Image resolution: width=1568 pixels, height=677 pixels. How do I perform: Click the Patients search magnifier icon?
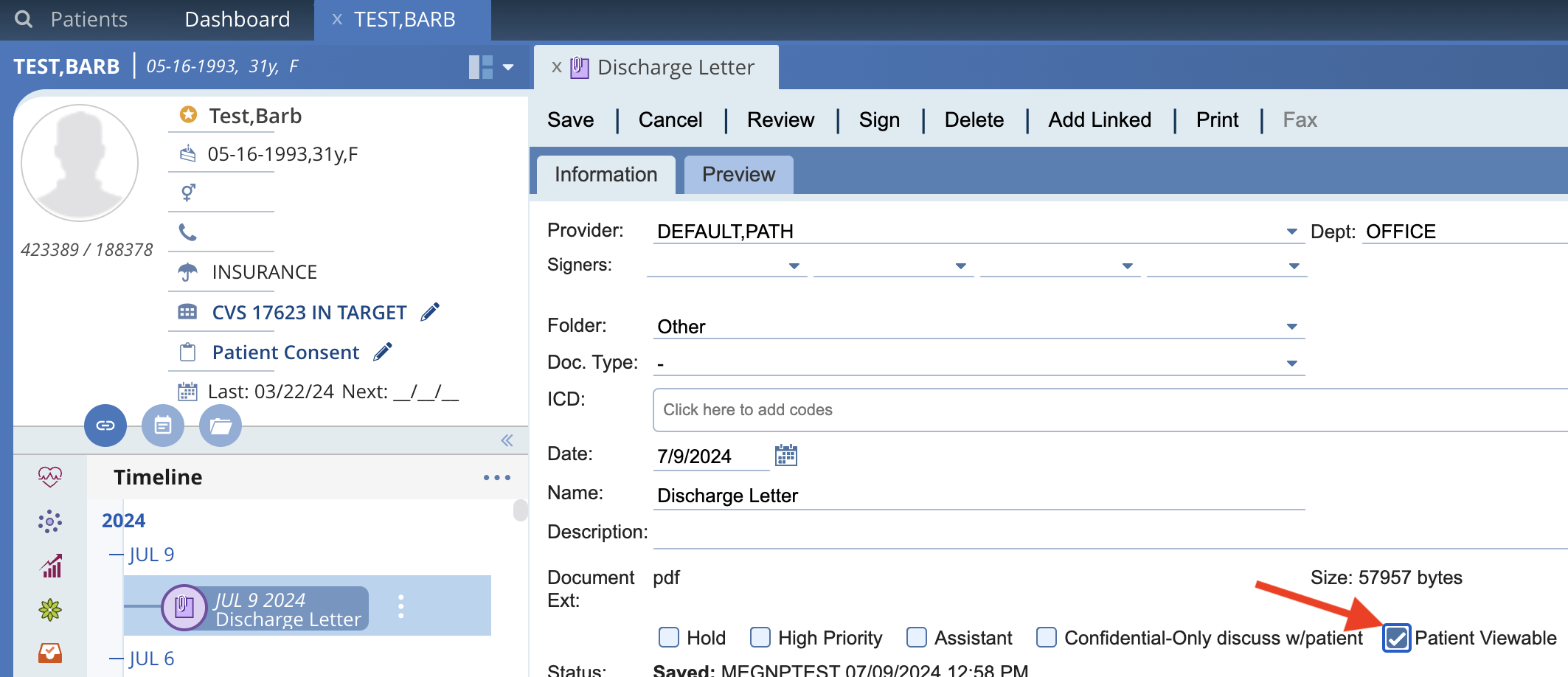pyautogui.click(x=24, y=19)
